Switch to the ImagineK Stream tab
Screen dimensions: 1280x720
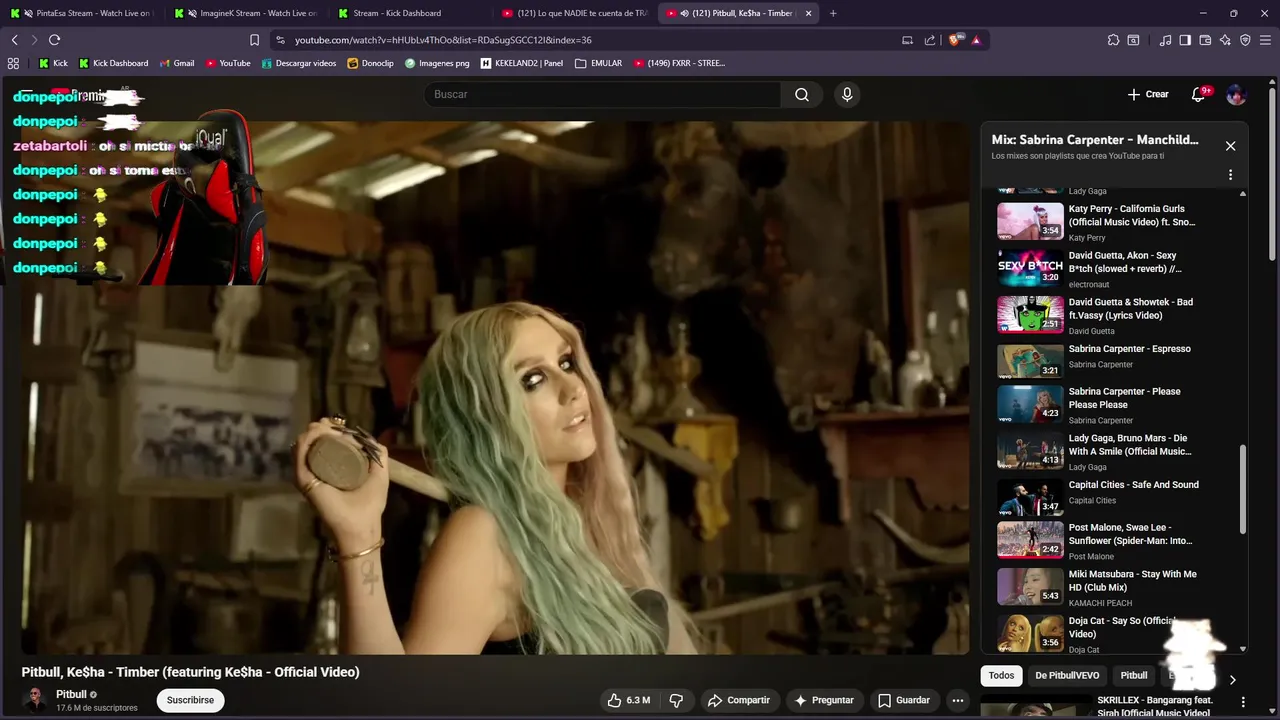246,13
